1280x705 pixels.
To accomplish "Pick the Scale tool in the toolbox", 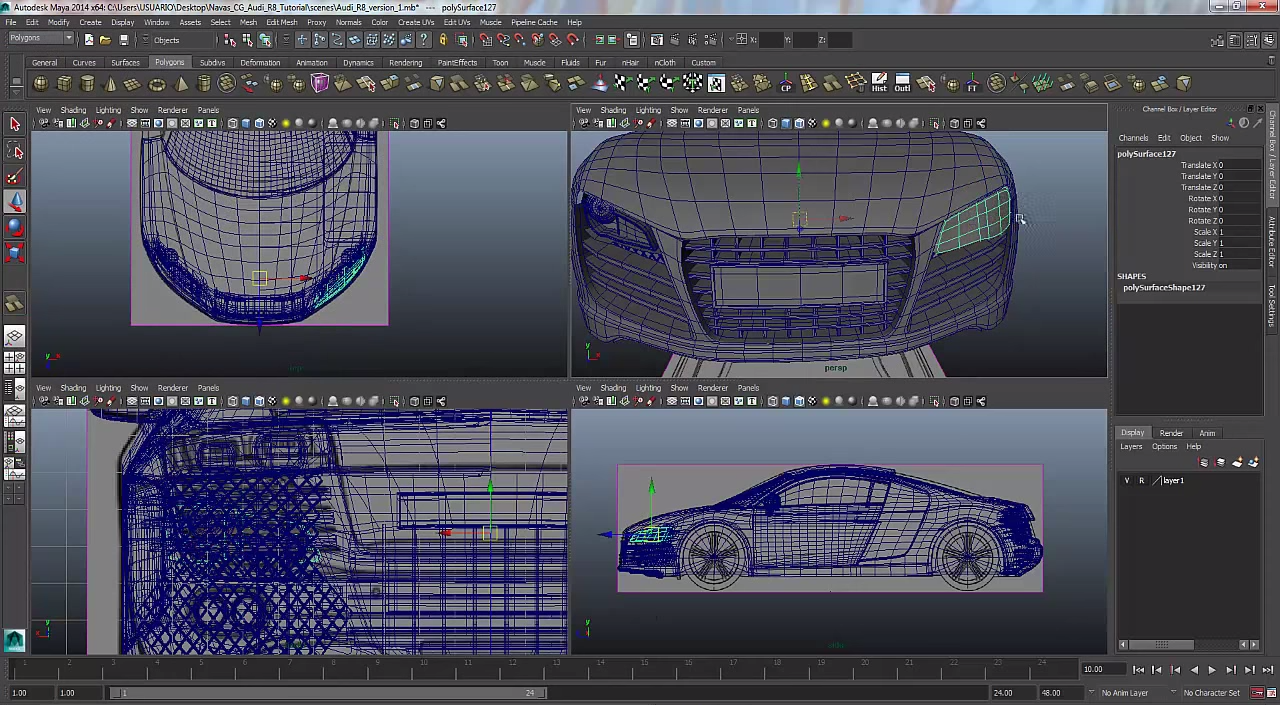I will [x=15, y=253].
